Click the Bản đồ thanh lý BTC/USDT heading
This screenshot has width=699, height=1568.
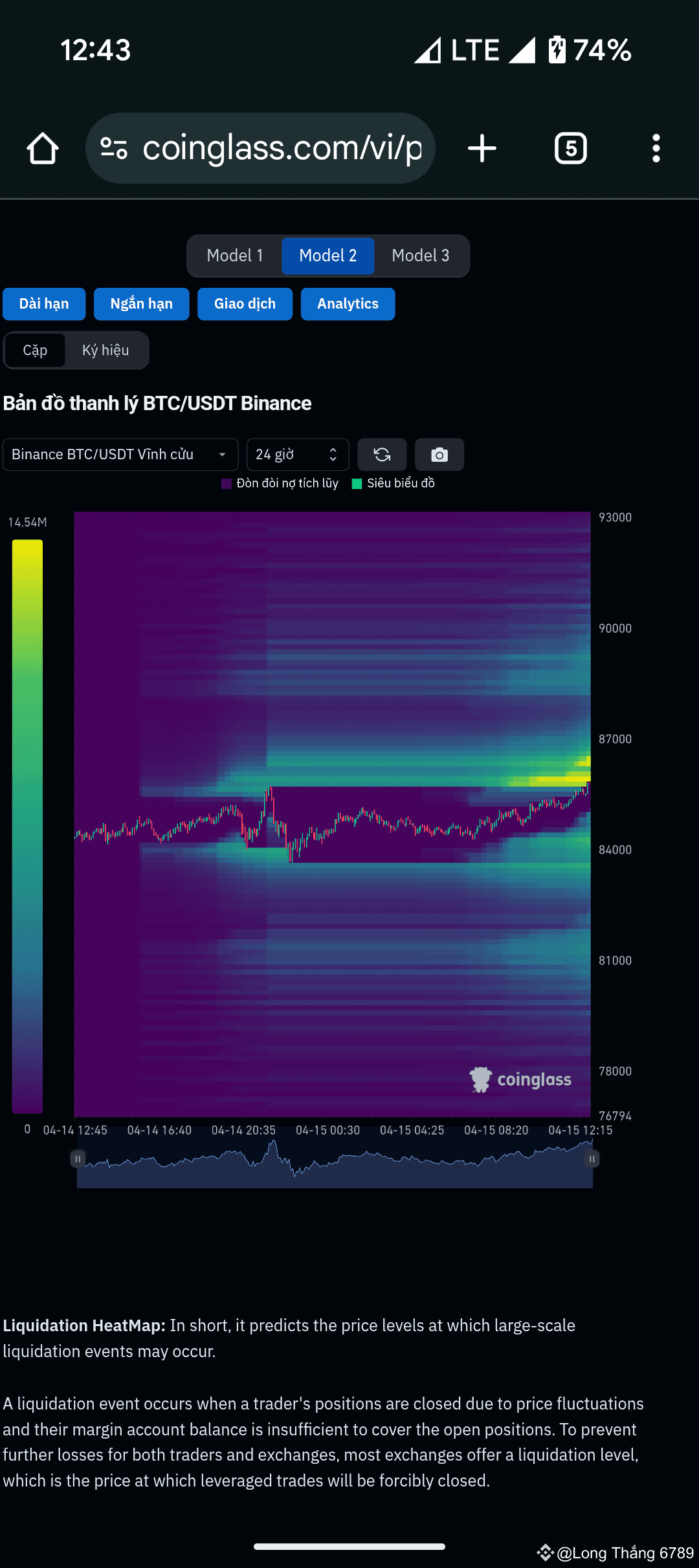[x=157, y=404]
